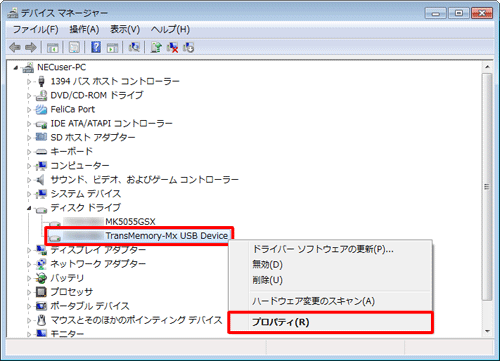Click the disable device red X icon
This screenshot has height=361, width=500.
pos(172,47)
